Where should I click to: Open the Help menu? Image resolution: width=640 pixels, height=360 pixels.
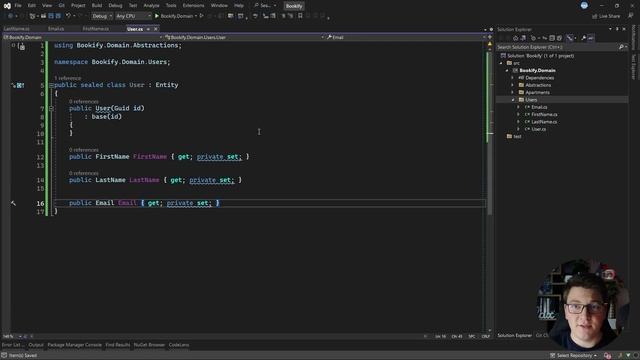(239, 6)
